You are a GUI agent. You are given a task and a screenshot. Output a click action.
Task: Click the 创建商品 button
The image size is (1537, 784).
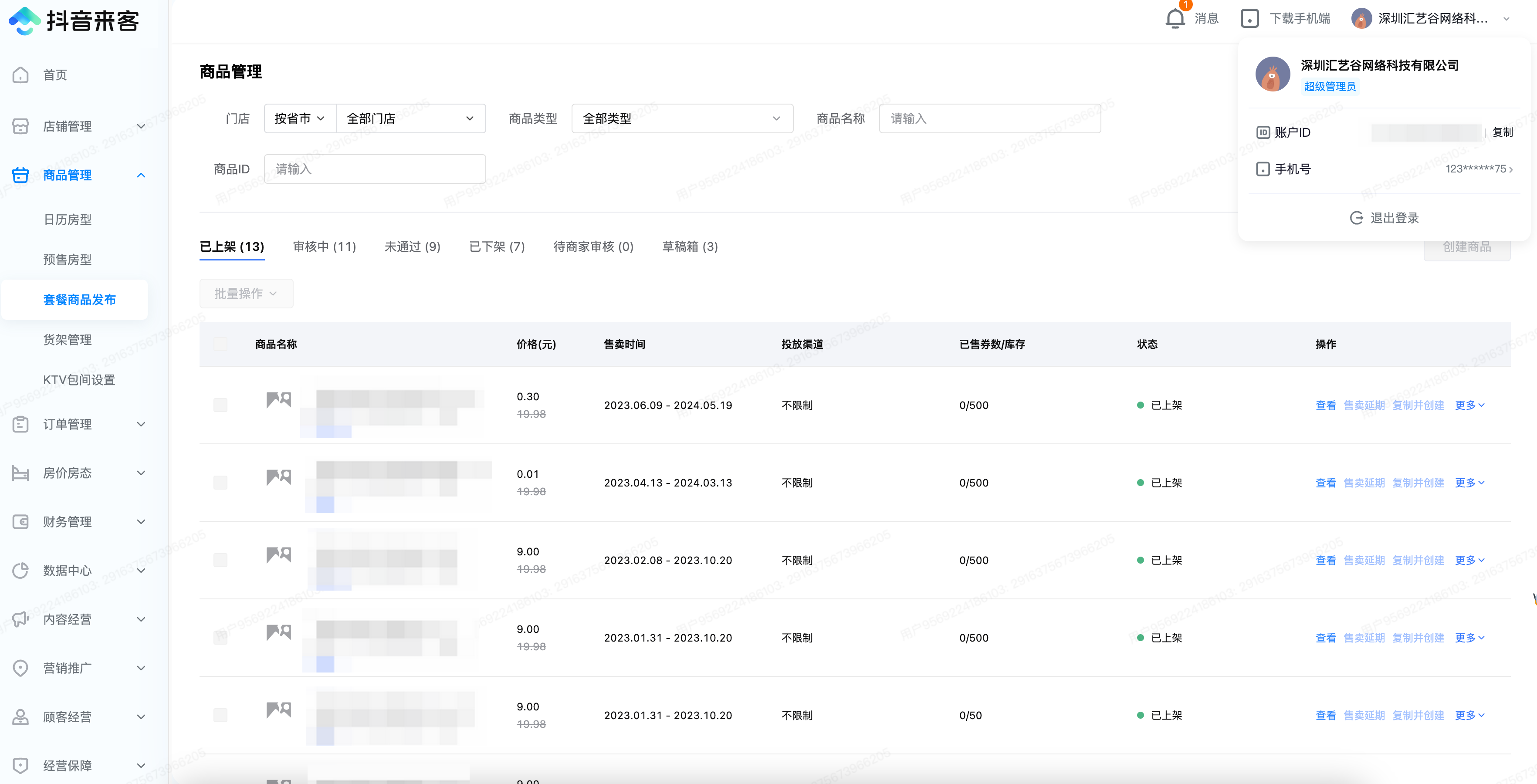(1467, 247)
